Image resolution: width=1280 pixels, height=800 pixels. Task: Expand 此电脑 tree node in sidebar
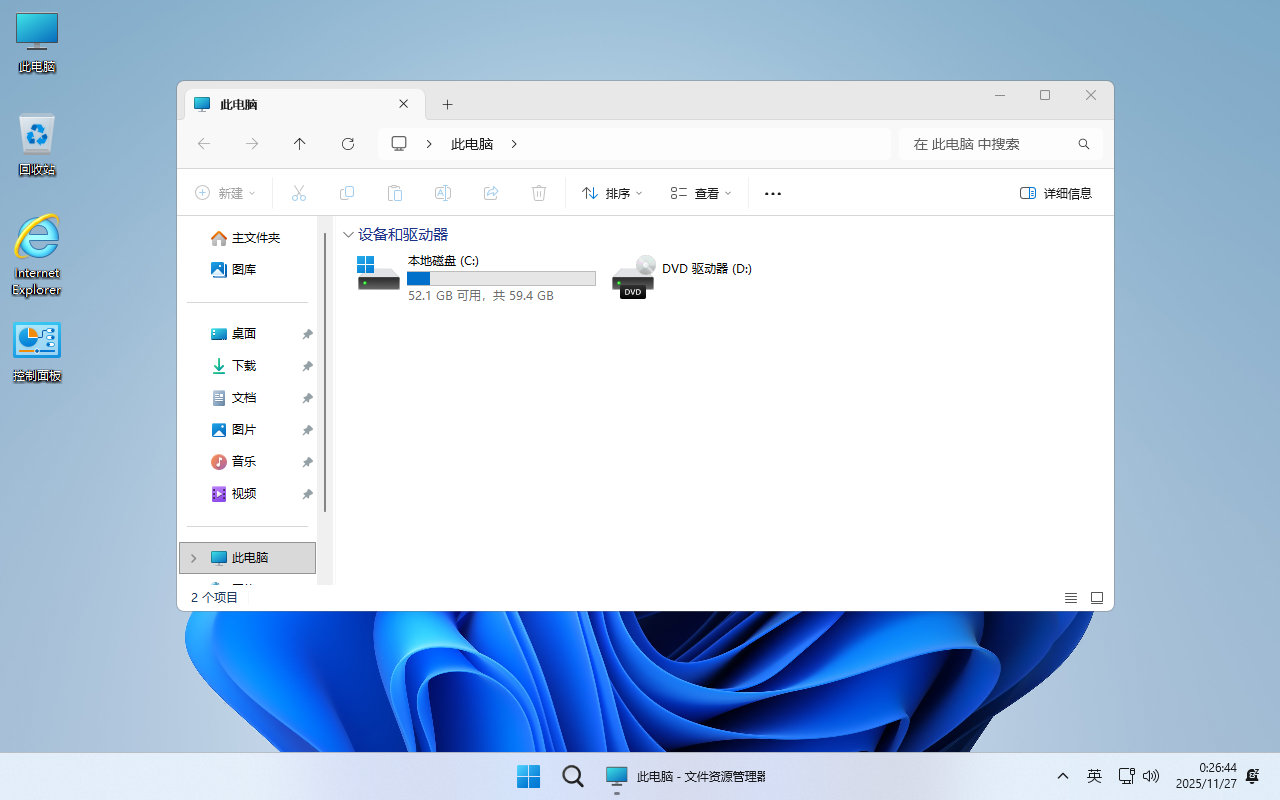click(x=193, y=558)
